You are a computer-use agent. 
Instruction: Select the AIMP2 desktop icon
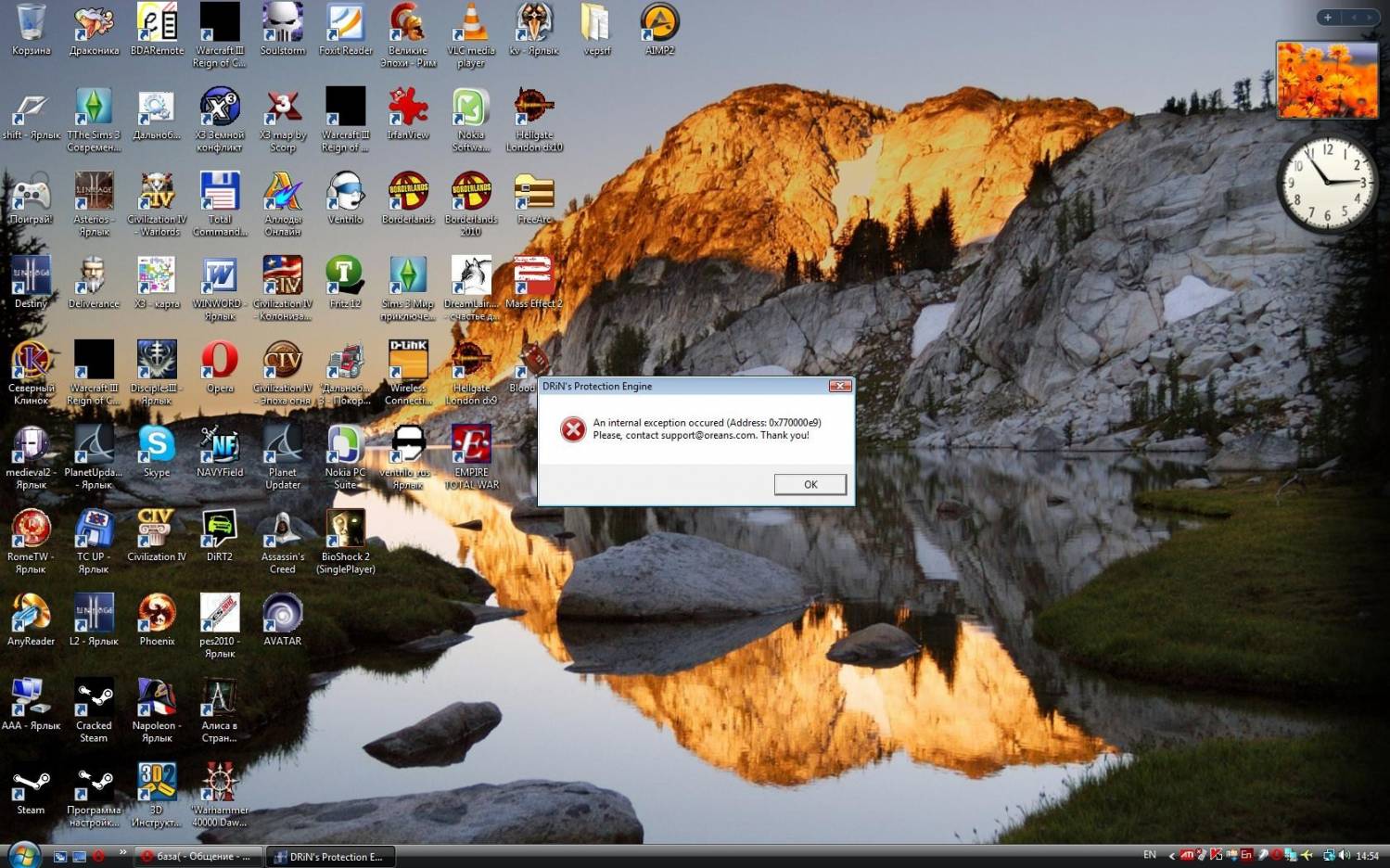click(x=659, y=23)
